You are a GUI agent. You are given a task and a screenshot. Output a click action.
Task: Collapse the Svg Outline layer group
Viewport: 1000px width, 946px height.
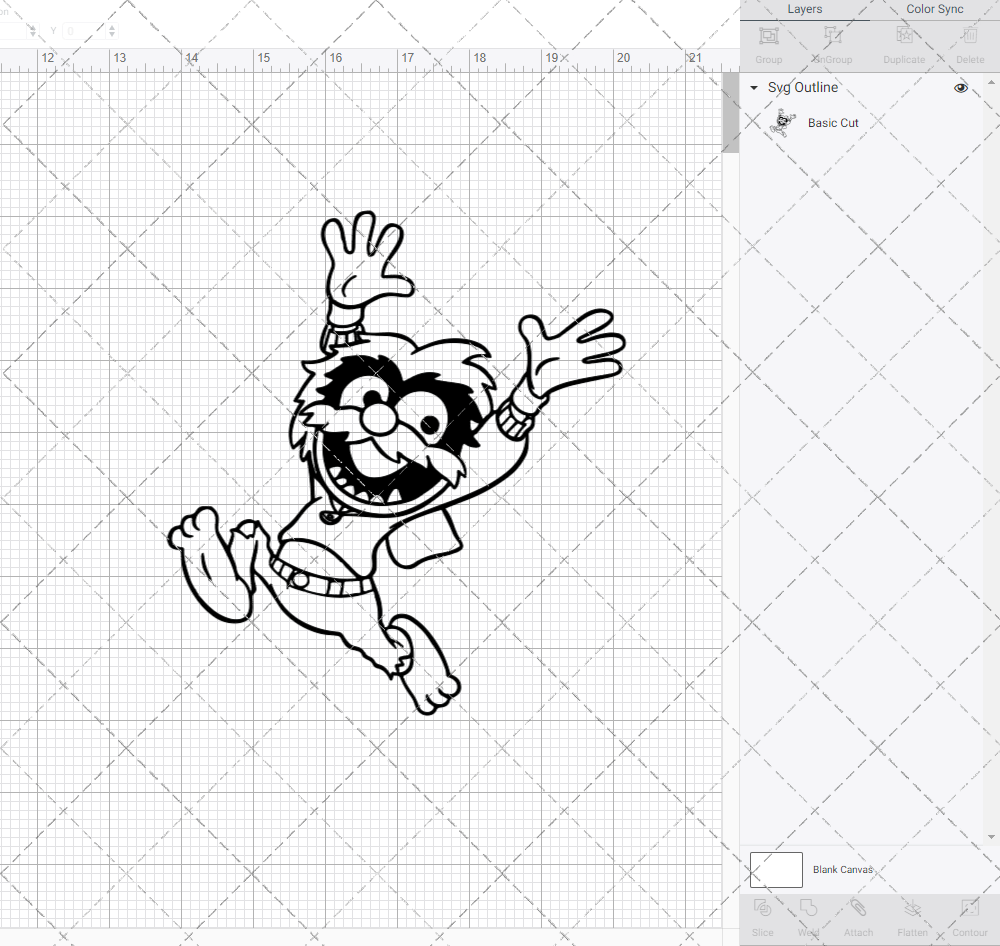click(753, 87)
